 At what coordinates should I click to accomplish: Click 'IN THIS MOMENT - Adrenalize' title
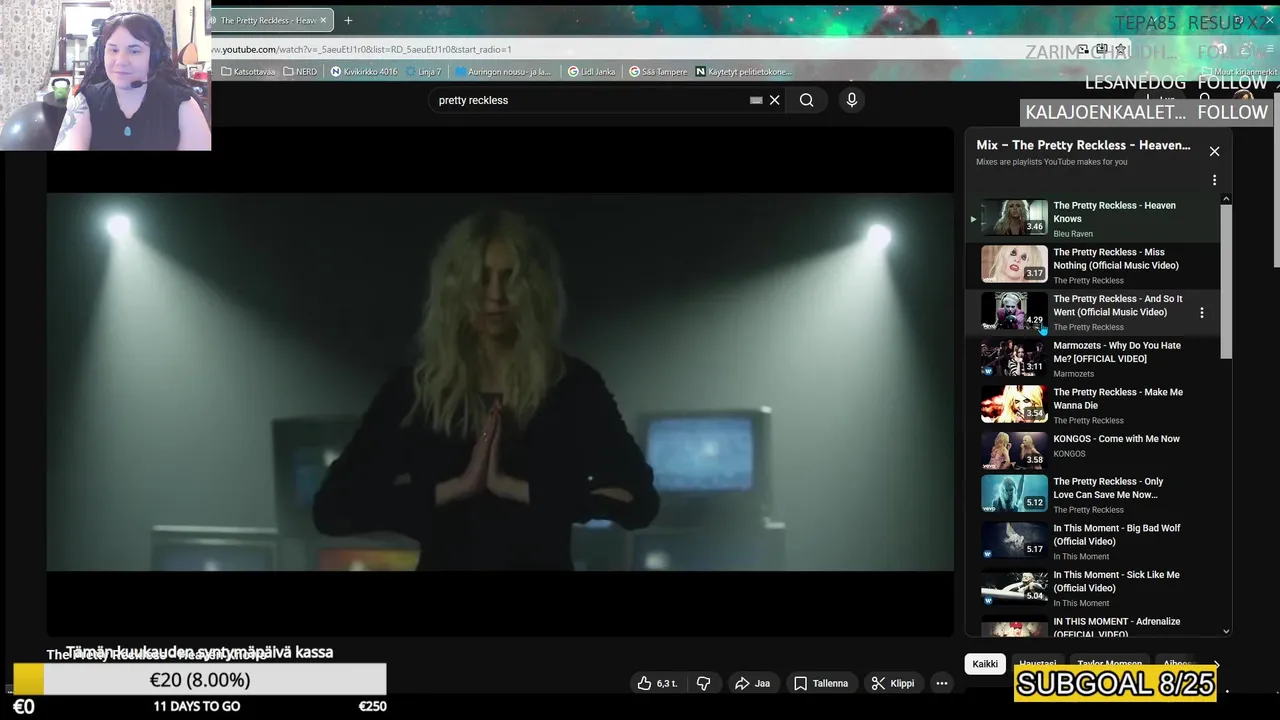tap(1117, 627)
